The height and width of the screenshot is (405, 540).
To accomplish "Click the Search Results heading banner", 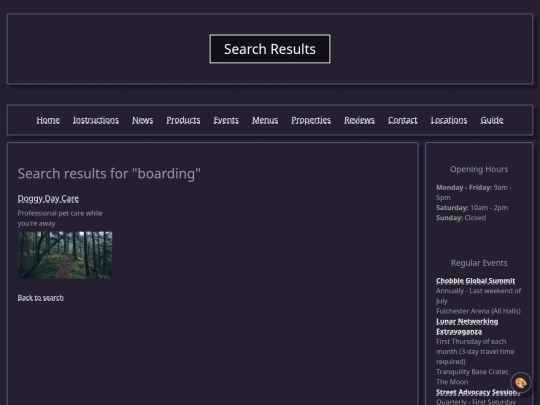I will coord(270,49).
